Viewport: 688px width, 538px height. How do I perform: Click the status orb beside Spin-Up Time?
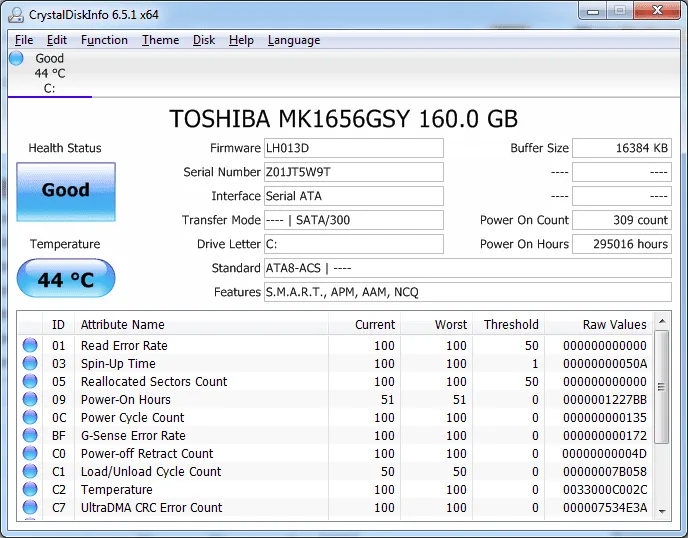(x=31, y=364)
